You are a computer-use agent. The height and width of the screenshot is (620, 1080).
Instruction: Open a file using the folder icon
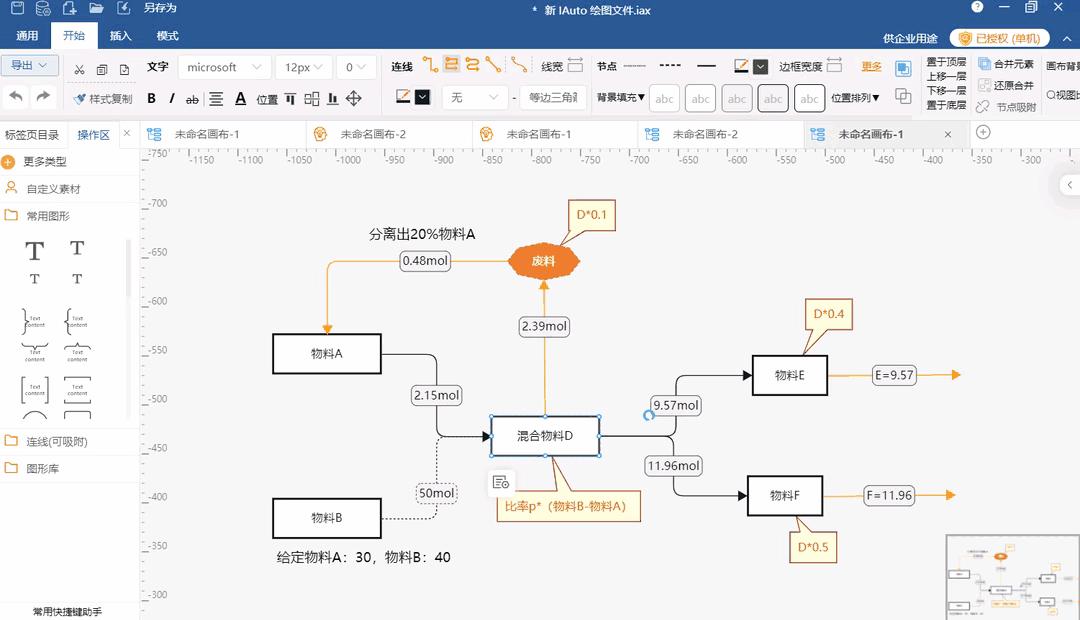pyautogui.click(x=95, y=8)
